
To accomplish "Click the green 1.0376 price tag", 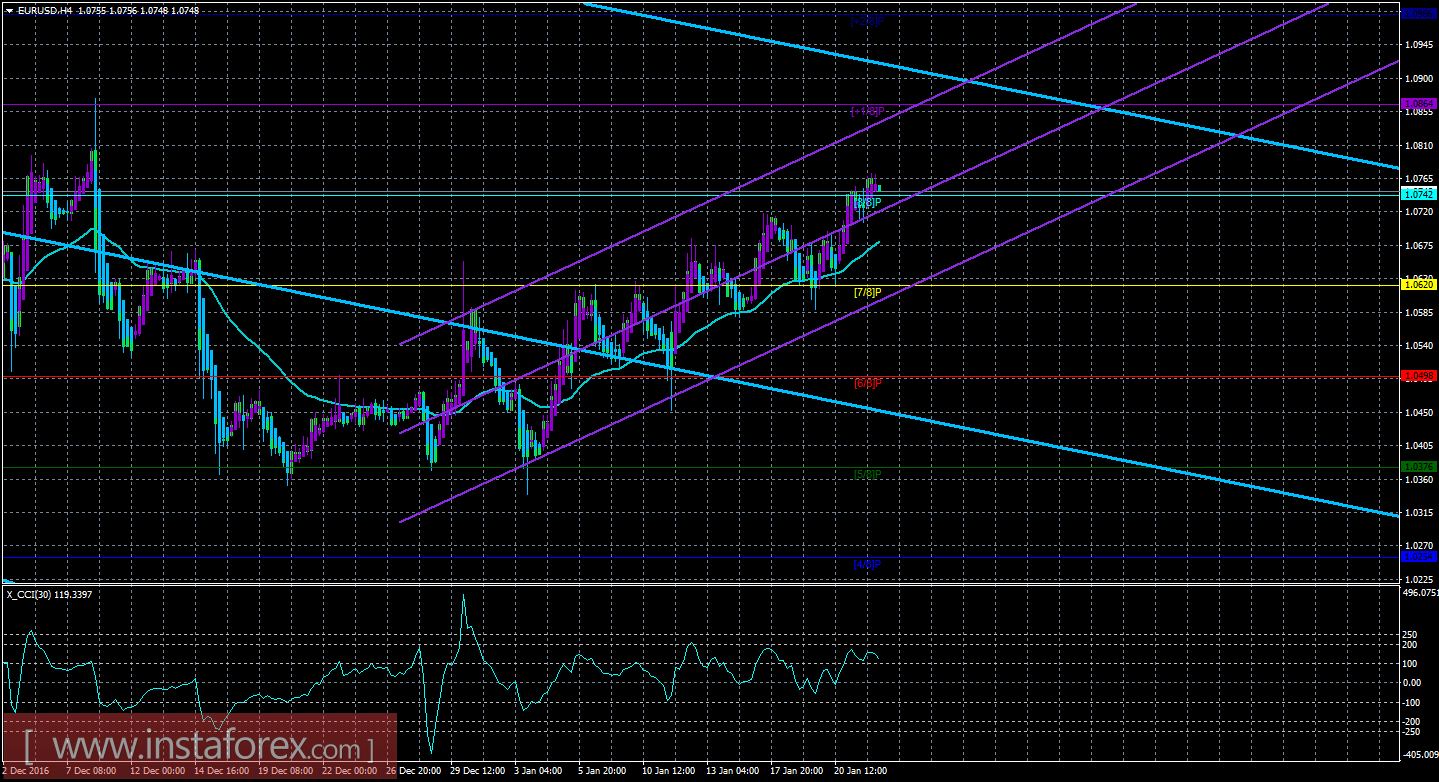I will point(1419,467).
